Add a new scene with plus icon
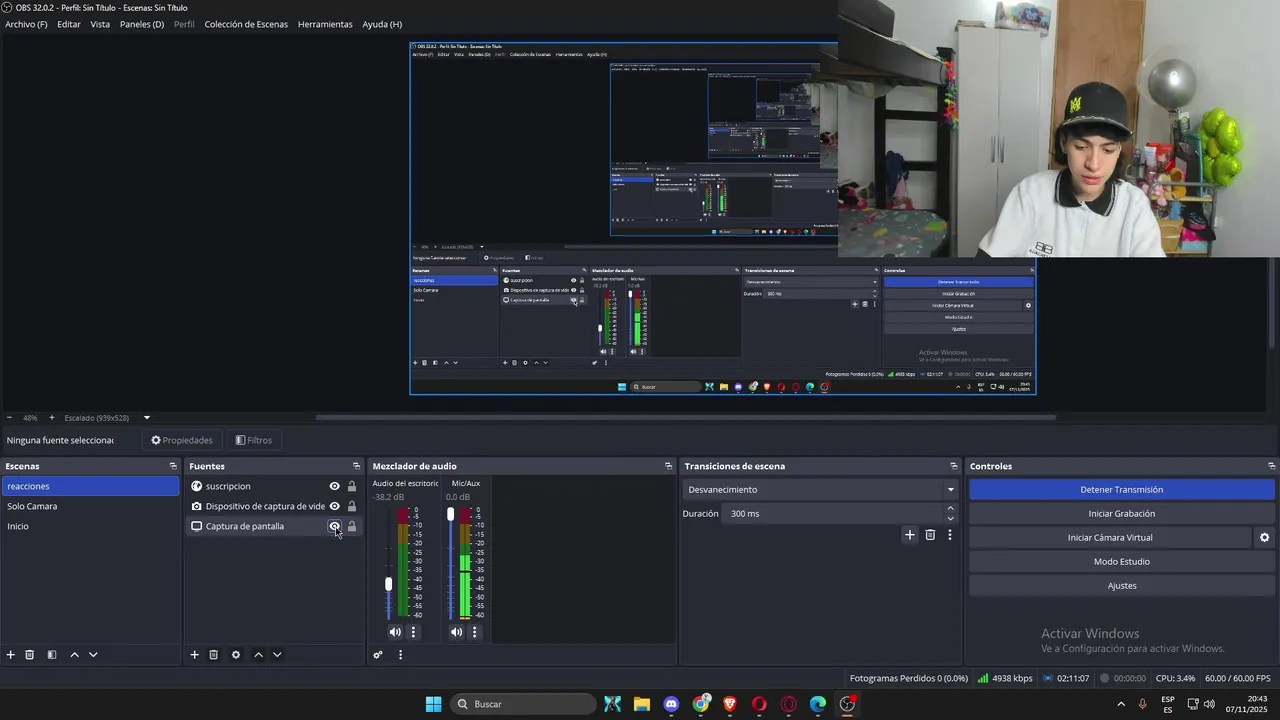Image resolution: width=1280 pixels, height=720 pixels. (11, 655)
